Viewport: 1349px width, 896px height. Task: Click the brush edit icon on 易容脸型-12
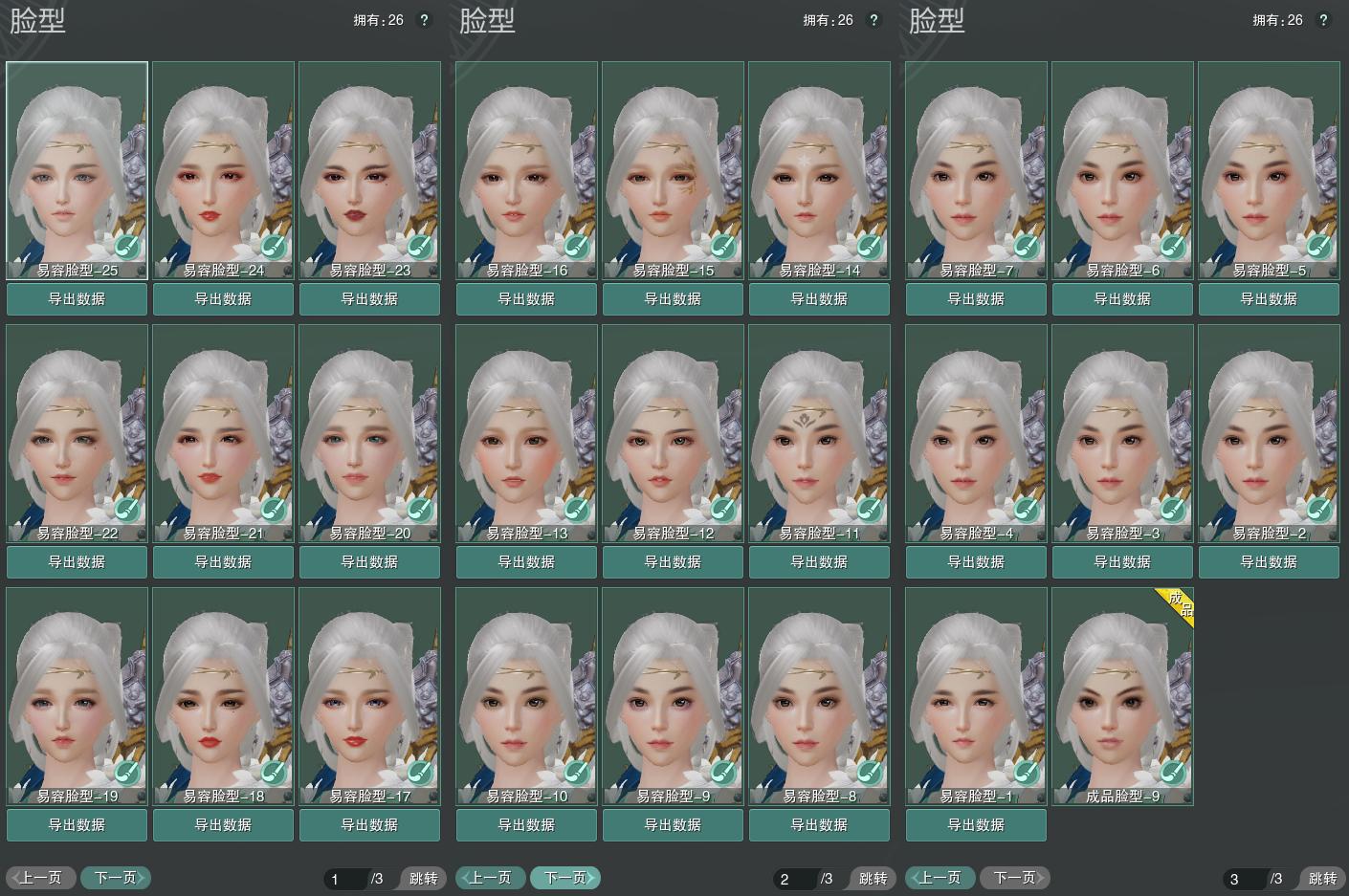723,510
